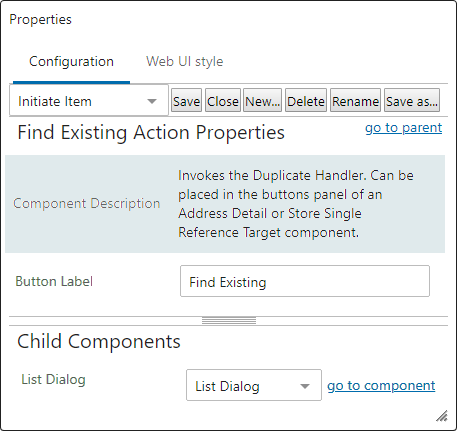Expand the List Dialog combo box
Image resolution: width=457 pixels, height=431 pixels.
tap(254, 385)
